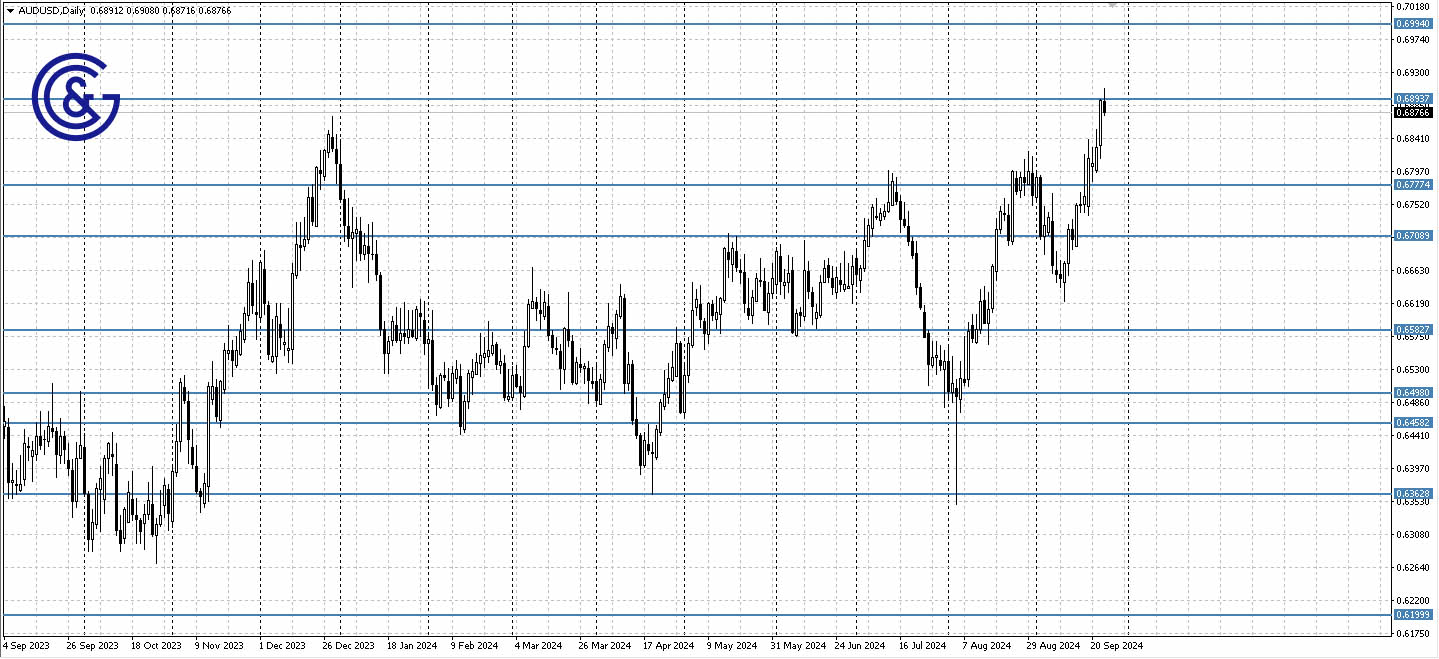Click the black 0.68766 current price tag

point(1413,113)
